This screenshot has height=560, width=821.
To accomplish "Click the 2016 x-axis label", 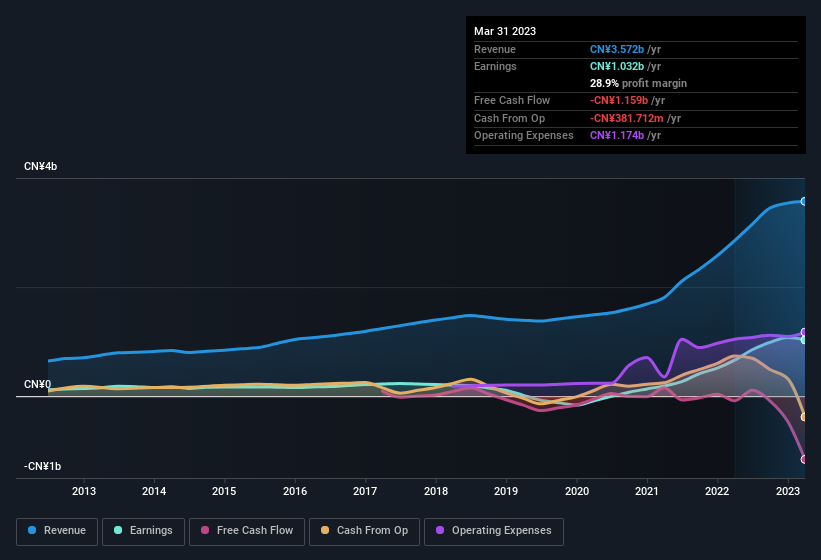I will (x=295, y=491).
